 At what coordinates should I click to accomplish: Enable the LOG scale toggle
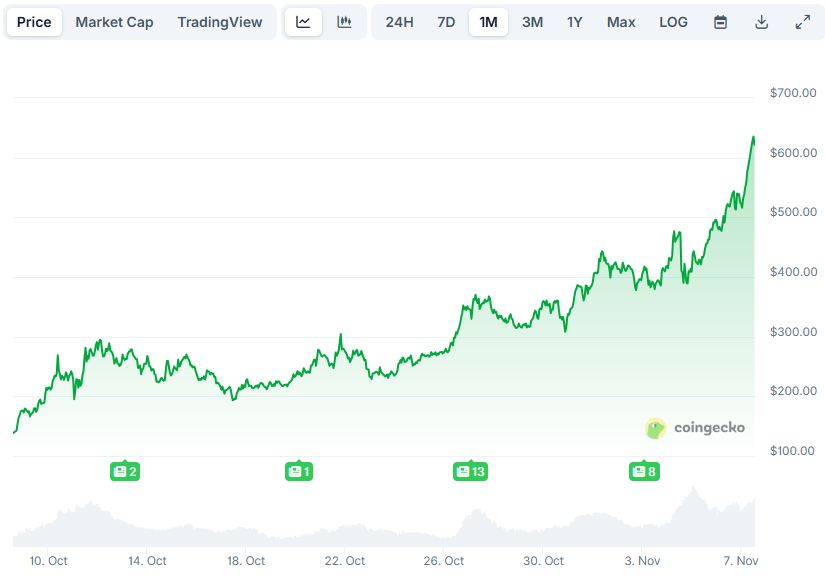(x=673, y=21)
